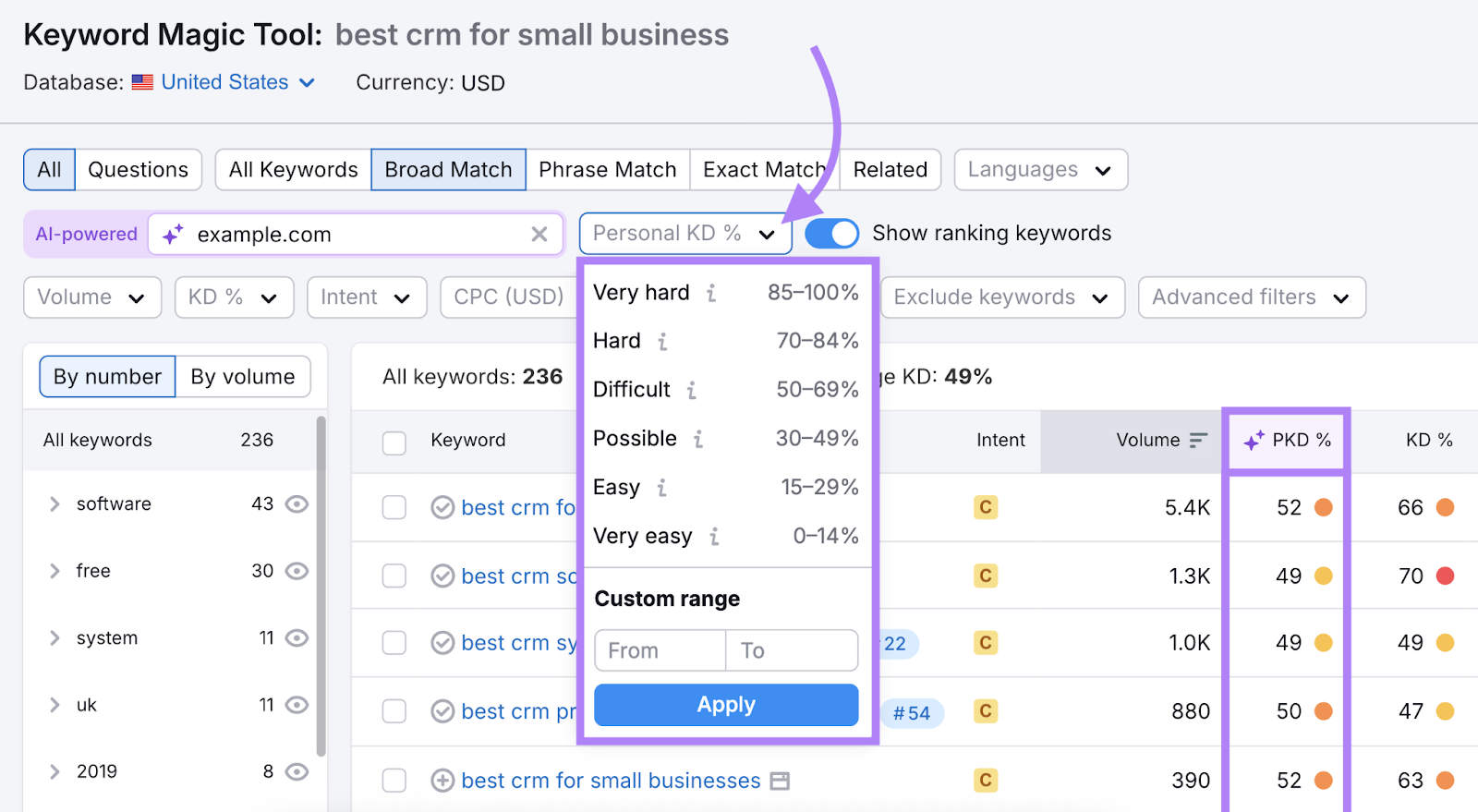This screenshot has height=812, width=1478.
Task: Select the Questions tab
Action: 138,170
